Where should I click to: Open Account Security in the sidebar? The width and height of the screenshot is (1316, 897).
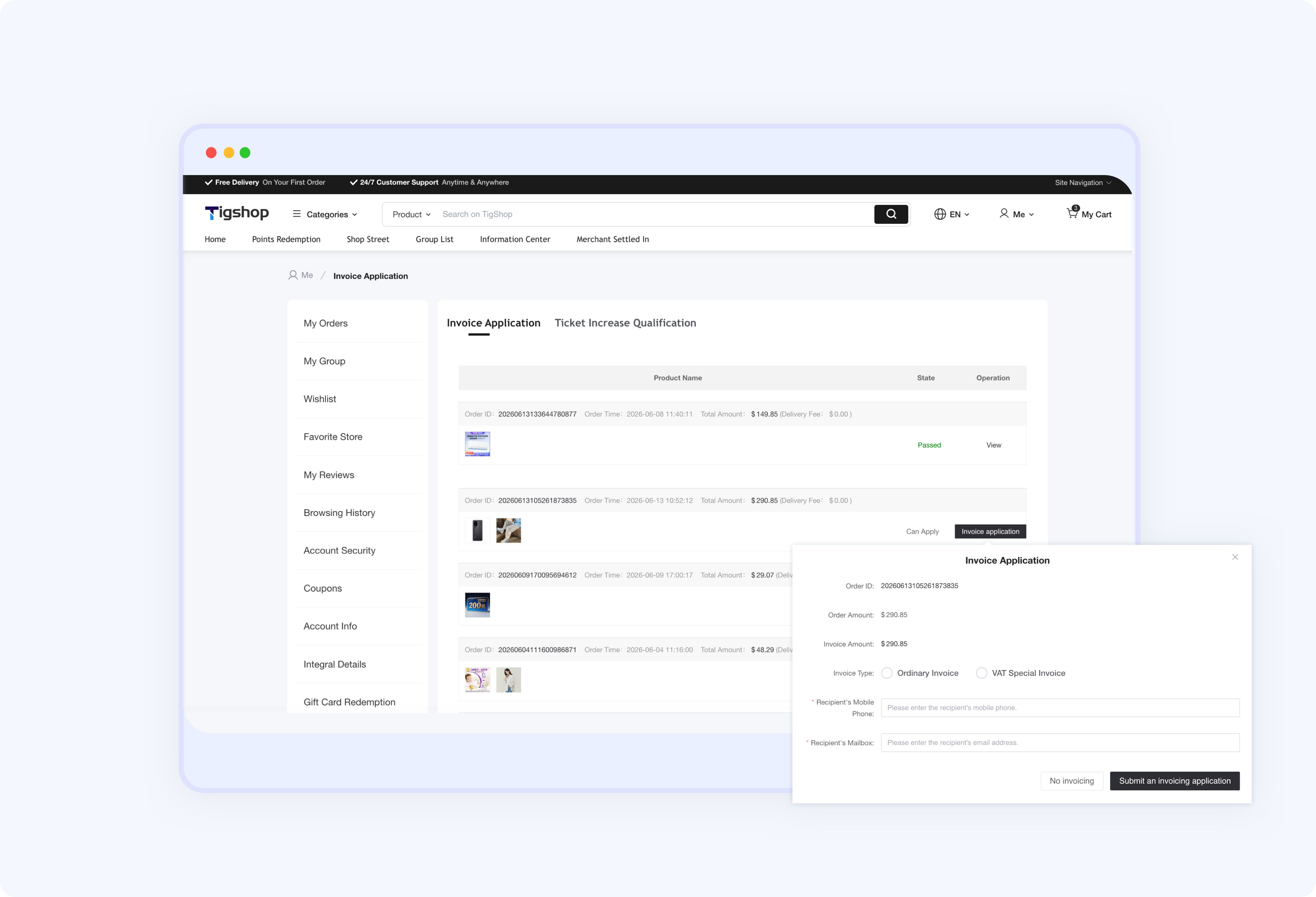(339, 550)
